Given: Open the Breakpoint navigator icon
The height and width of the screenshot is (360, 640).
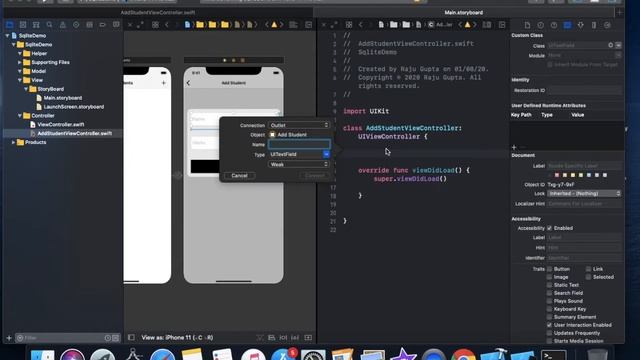Looking at the screenshot, I should (x=102, y=25).
